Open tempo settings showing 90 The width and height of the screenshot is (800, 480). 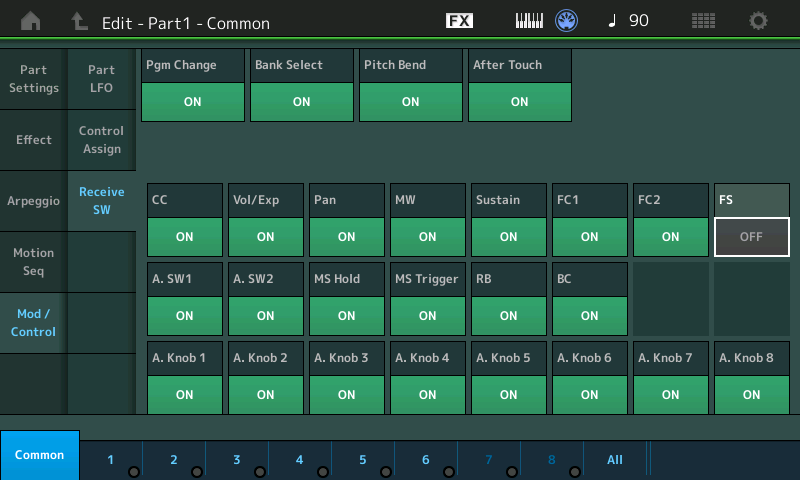pos(629,21)
